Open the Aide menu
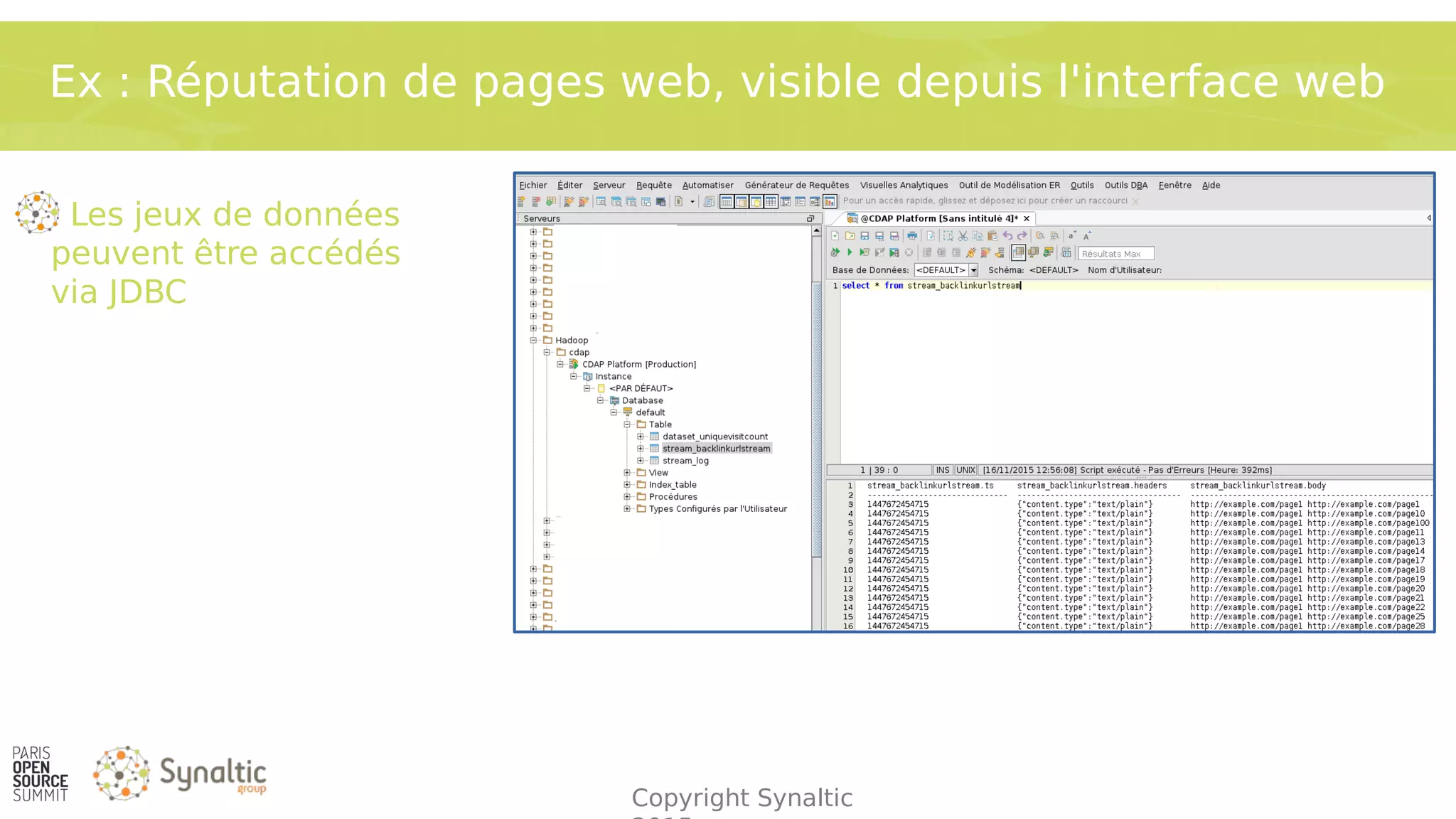The height and width of the screenshot is (819, 1456). click(1211, 185)
